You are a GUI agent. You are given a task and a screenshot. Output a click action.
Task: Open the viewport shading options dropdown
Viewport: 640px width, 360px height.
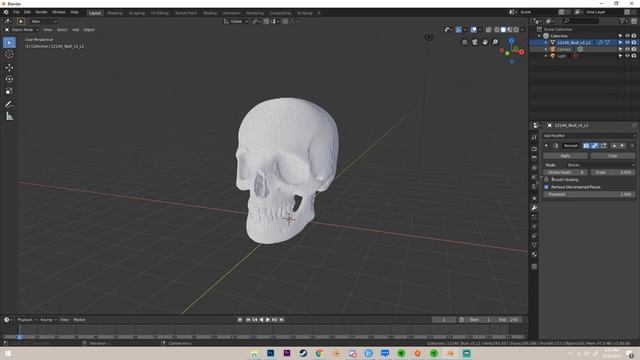point(522,30)
